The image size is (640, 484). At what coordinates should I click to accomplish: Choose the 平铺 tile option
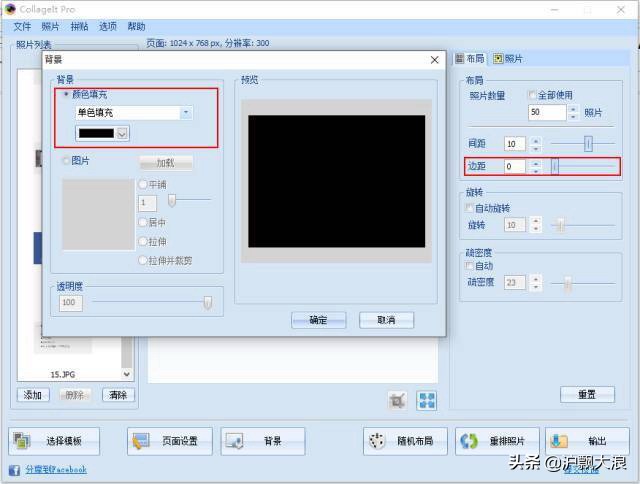point(143,184)
